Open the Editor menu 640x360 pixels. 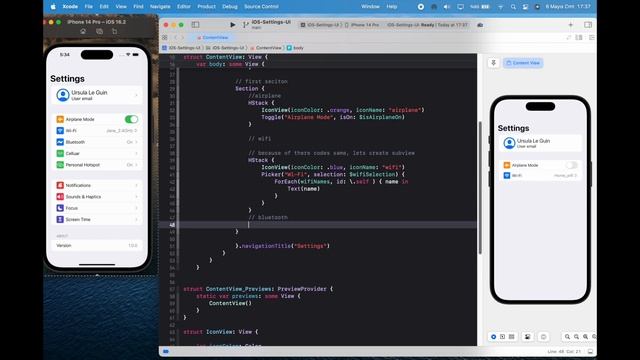(x=184, y=7)
